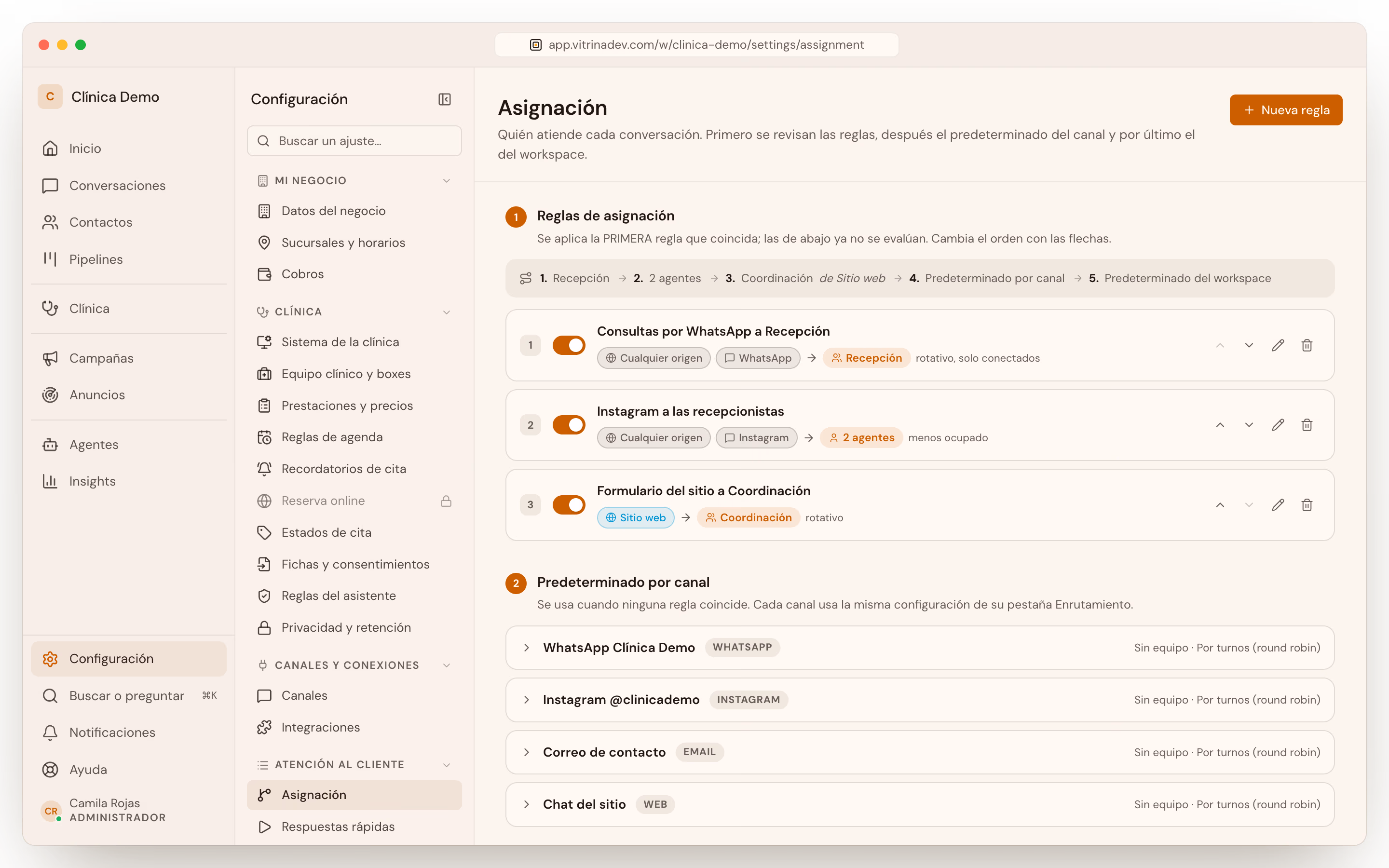Select Respuestas rápidas in settings menu
Image resolution: width=1389 pixels, height=868 pixels.
click(x=354, y=826)
